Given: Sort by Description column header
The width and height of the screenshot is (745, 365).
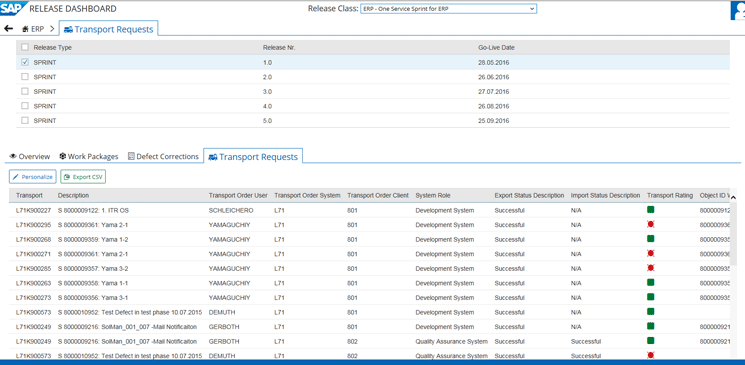Looking at the screenshot, I should pos(73,195).
